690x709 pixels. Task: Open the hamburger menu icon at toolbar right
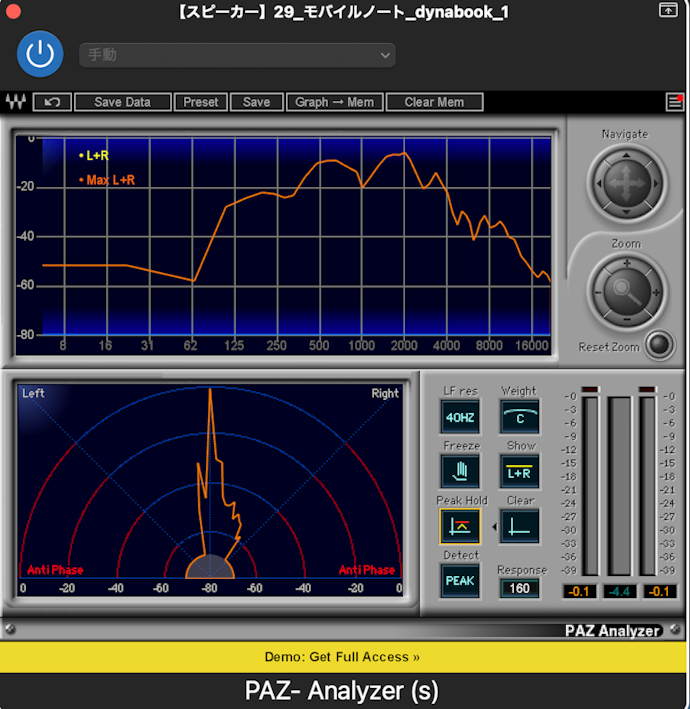(675, 102)
